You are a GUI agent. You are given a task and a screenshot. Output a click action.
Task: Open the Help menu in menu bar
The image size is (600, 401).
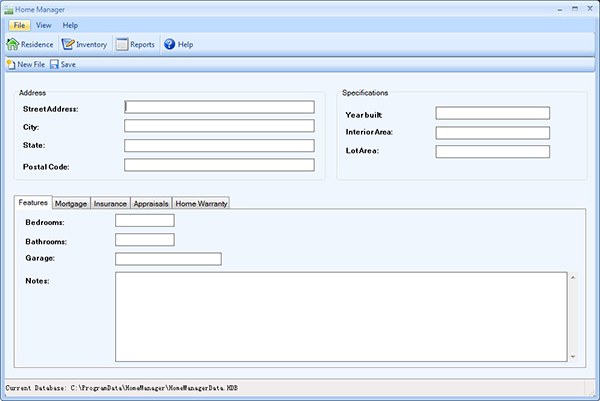(70, 25)
